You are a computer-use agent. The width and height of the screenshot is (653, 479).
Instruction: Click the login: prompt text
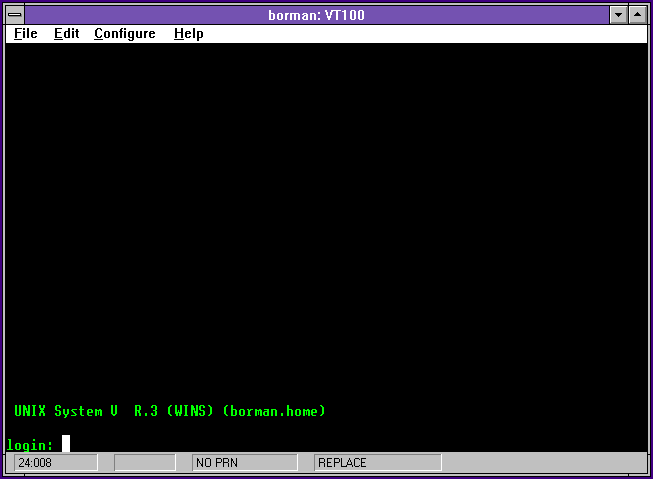pos(30,445)
